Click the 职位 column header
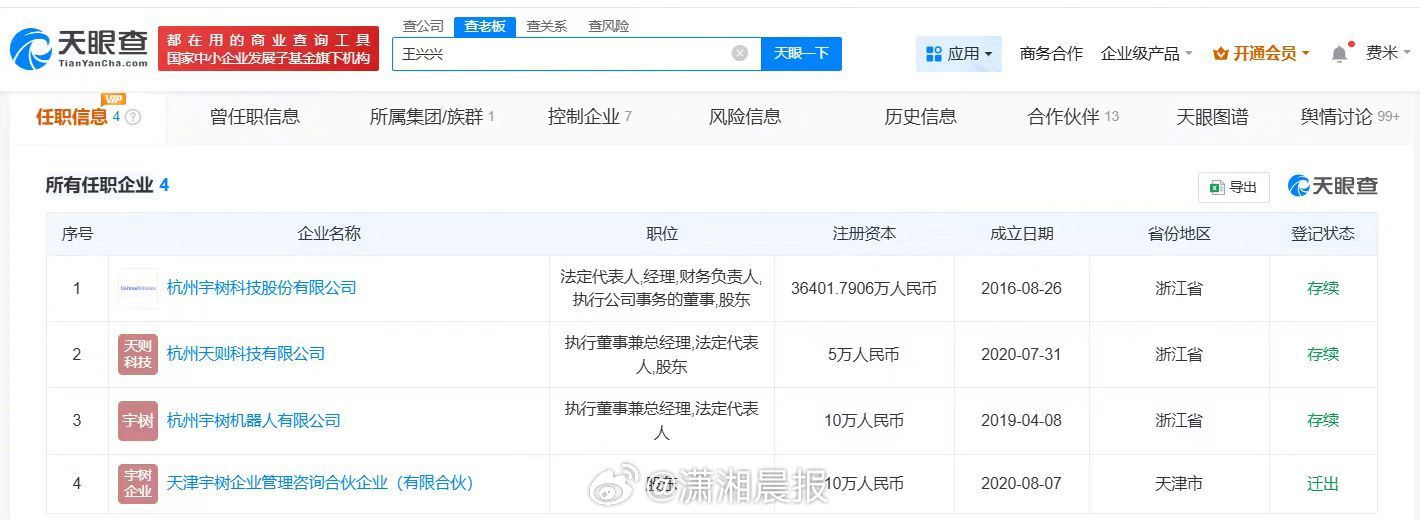 [662, 234]
